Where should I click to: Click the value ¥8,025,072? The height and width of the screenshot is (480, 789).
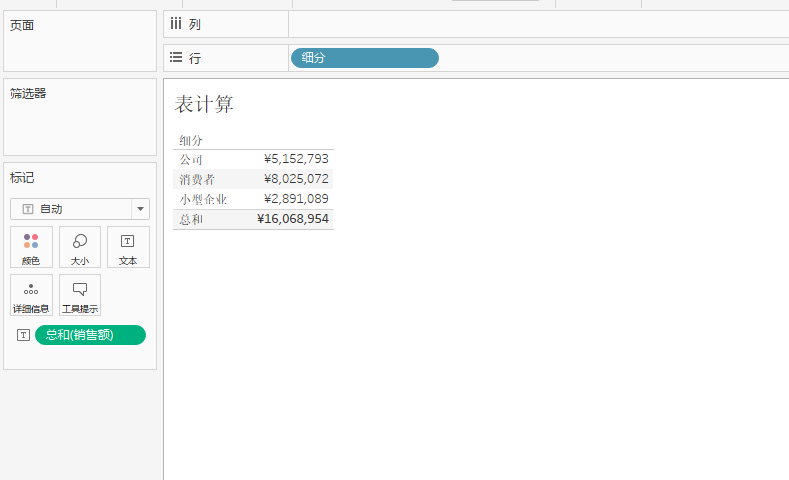point(296,179)
